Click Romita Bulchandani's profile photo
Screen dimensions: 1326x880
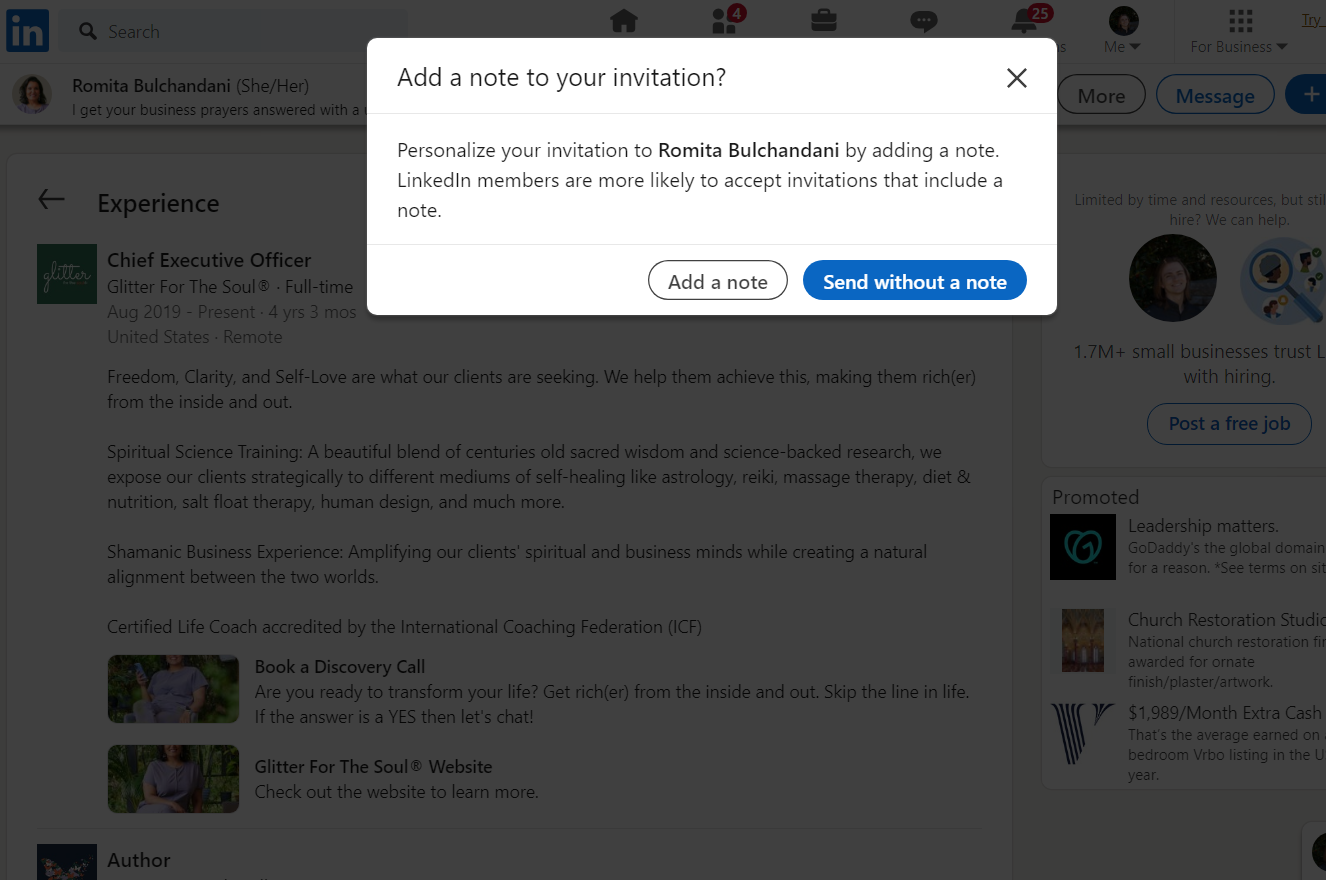coord(32,95)
